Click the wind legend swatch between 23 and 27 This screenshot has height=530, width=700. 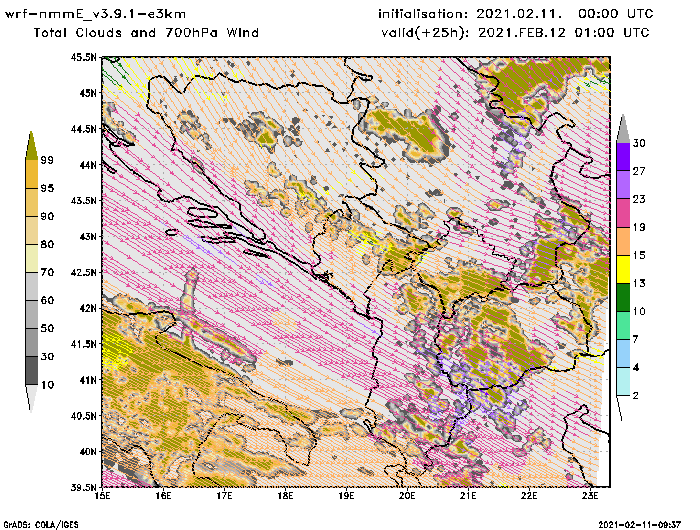point(623,185)
